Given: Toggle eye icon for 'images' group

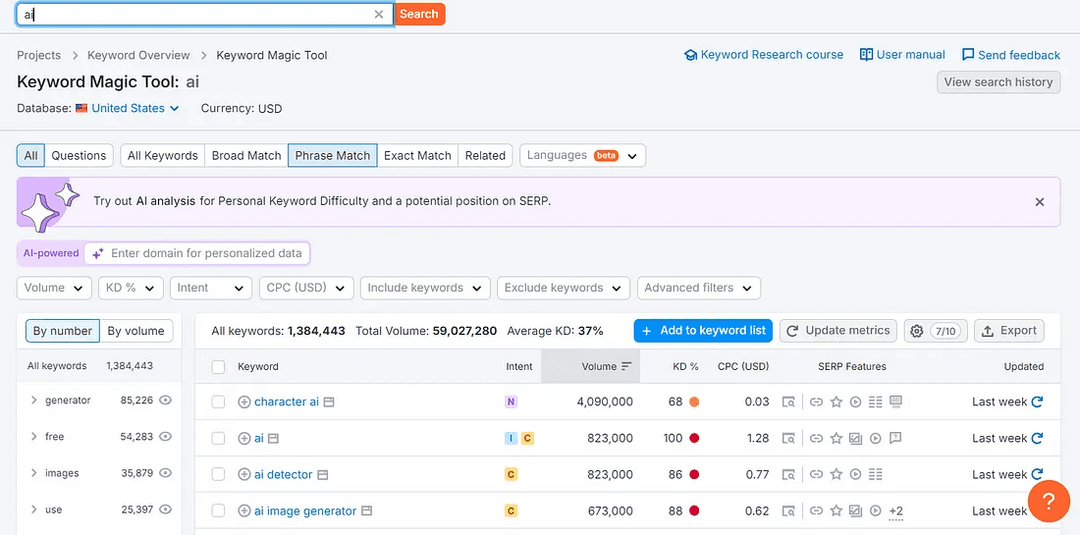Looking at the screenshot, I should click(x=165, y=473).
